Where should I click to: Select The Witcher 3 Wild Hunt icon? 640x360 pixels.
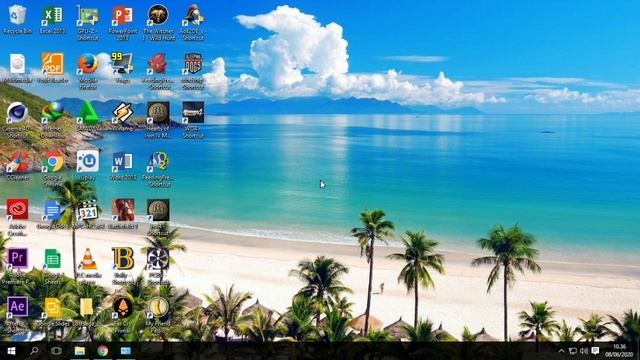158,16
